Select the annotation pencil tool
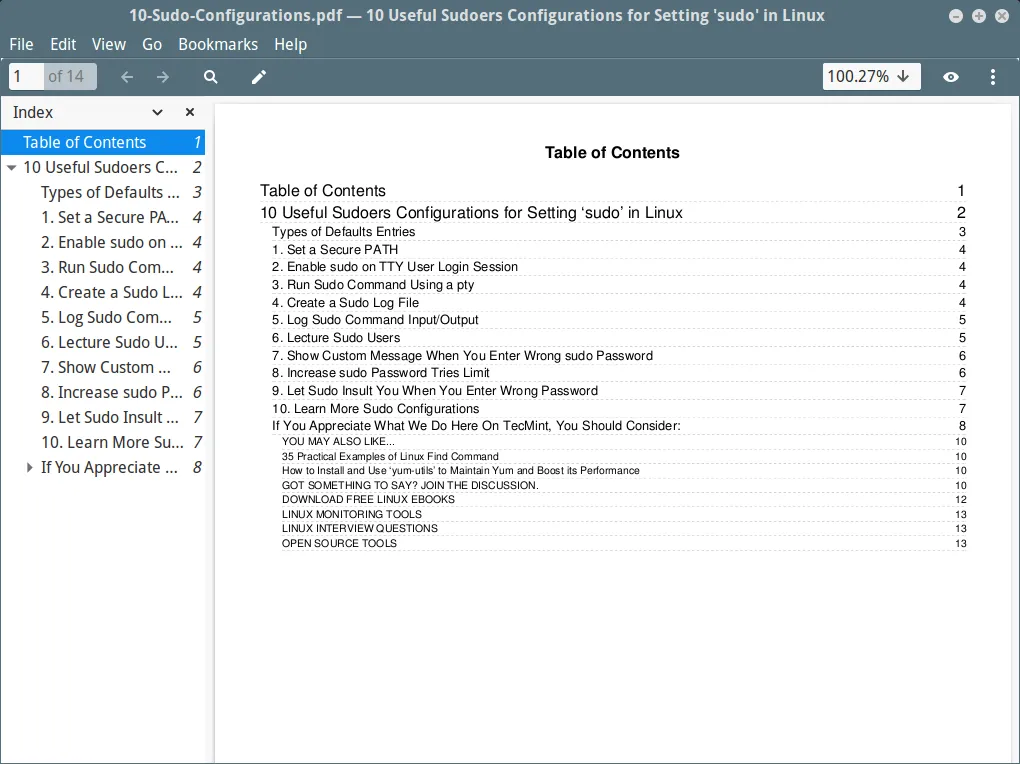This screenshot has width=1020, height=764. [258, 76]
